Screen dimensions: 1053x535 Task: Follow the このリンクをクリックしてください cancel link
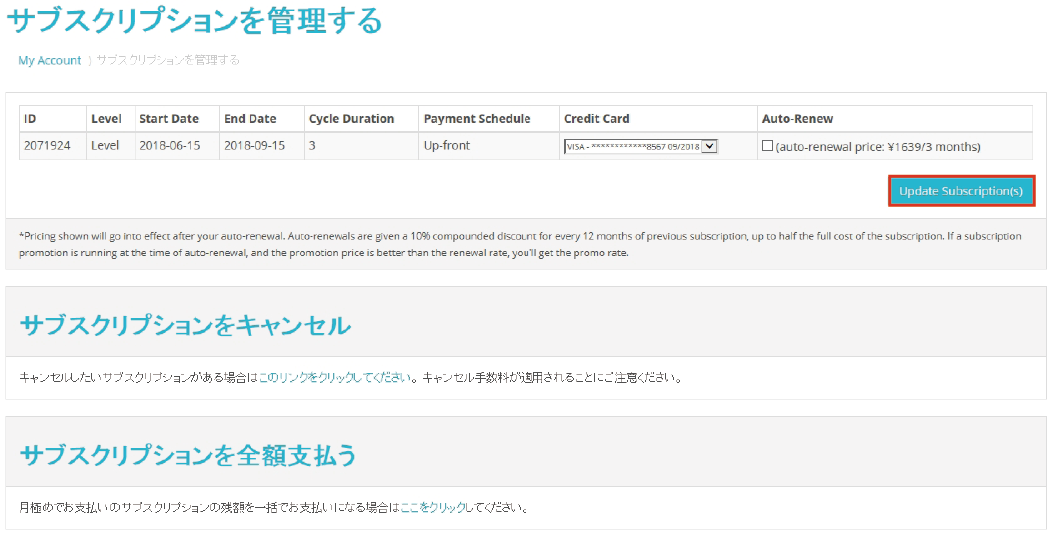334,378
